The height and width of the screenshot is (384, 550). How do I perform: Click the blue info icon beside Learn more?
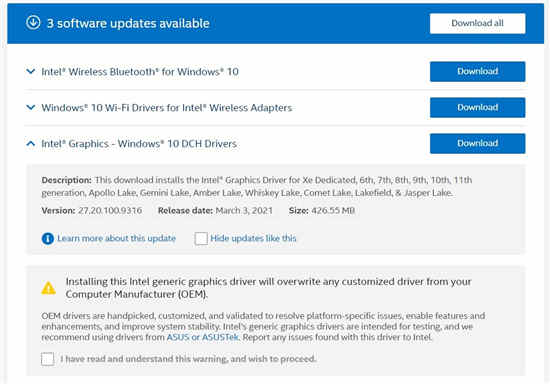tap(48, 238)
